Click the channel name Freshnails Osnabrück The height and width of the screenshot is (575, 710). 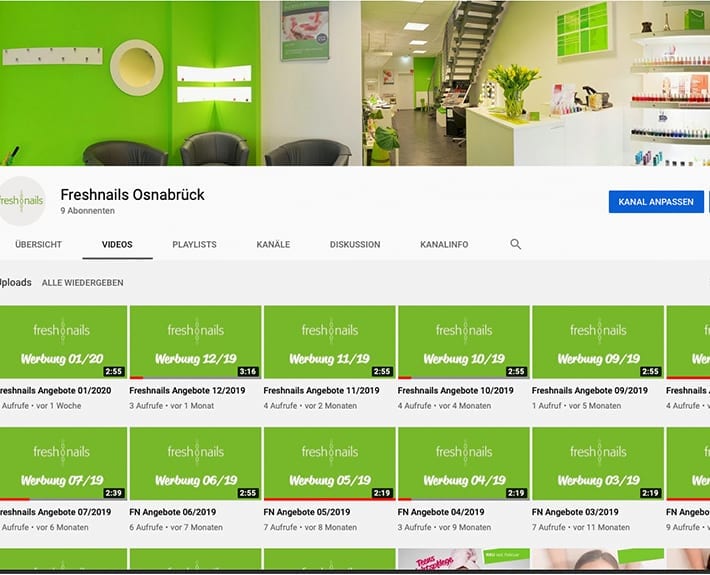132,195
